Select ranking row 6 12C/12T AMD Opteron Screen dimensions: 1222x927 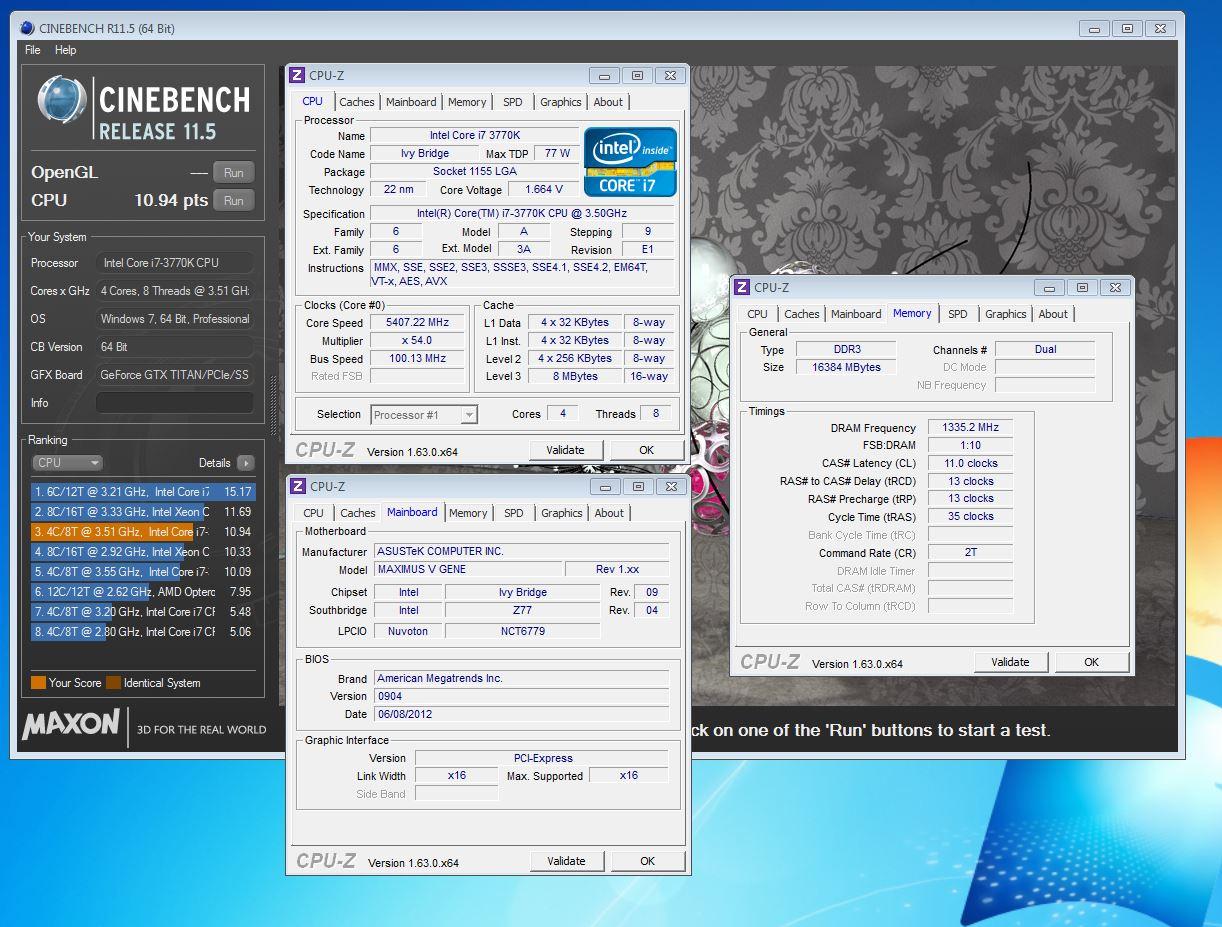pos(142,592)
